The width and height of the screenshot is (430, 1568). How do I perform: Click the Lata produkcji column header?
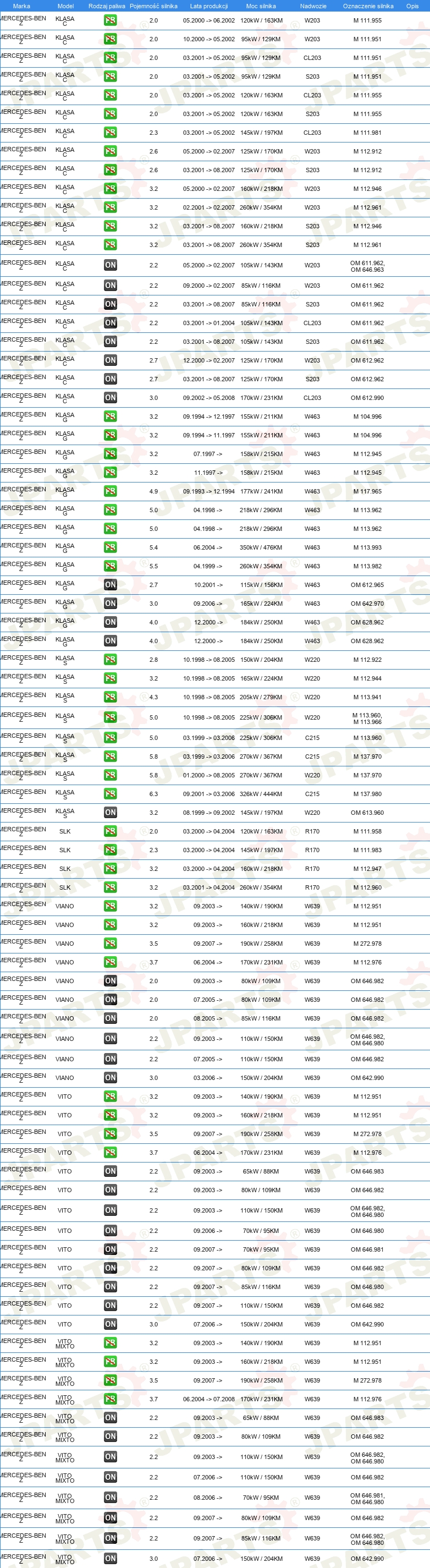pos(208,6)
